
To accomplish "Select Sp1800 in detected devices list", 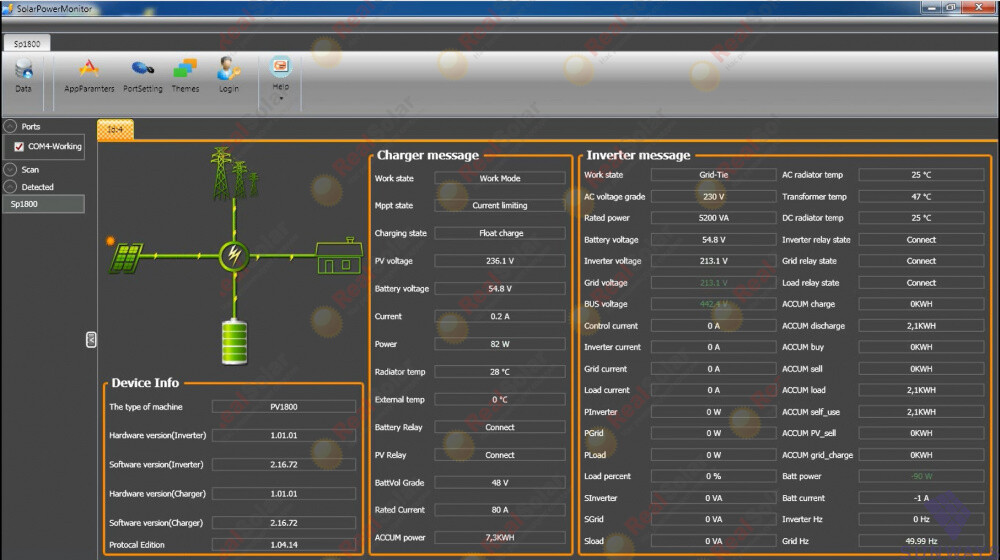I will (43, 204).
